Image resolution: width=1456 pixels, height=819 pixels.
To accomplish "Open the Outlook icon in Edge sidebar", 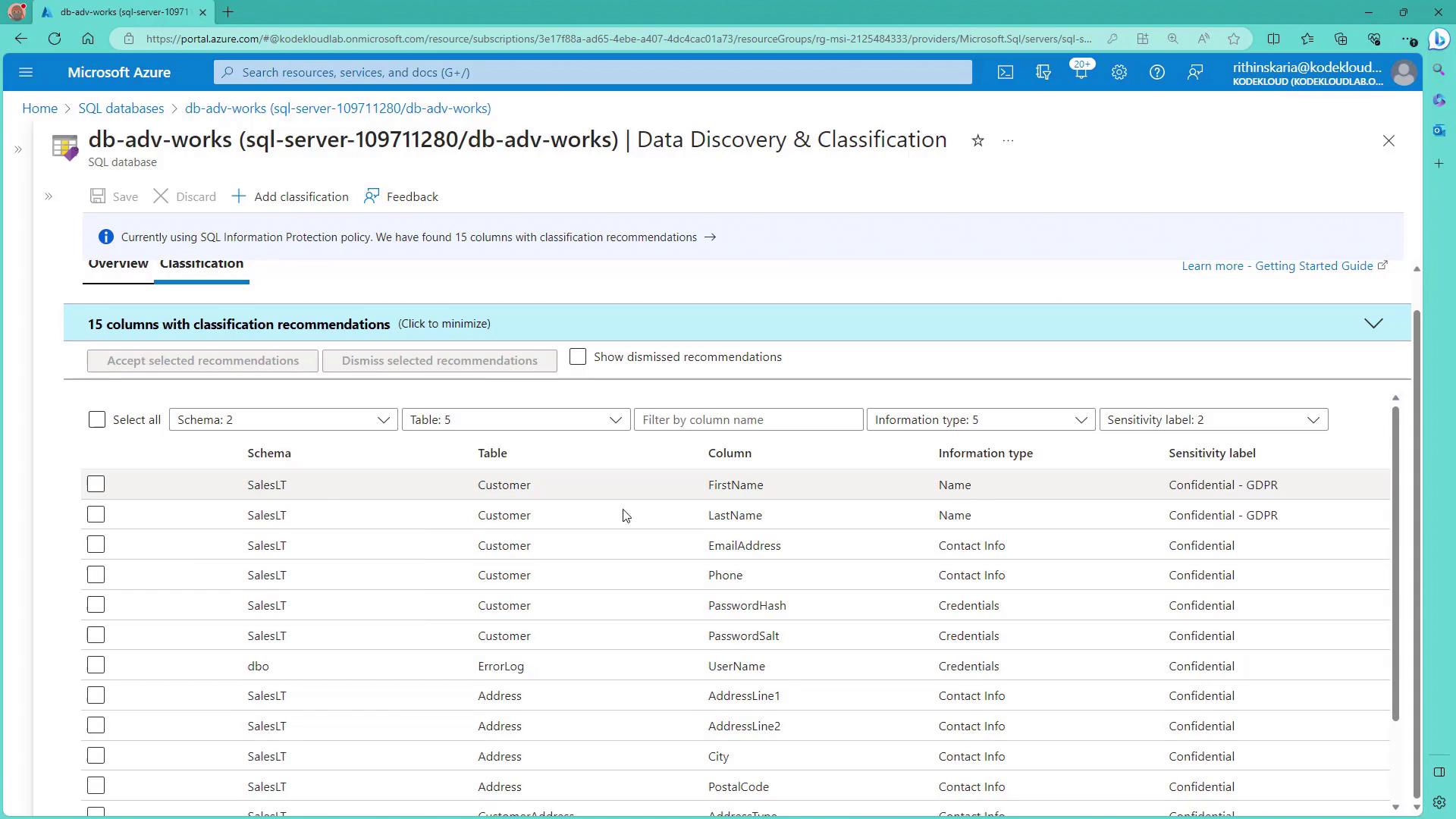I will 1439,130.
